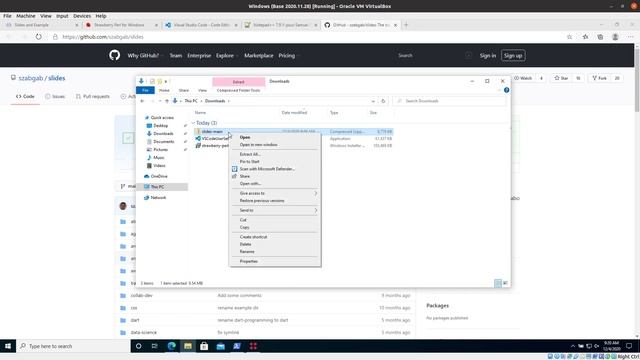Open the Explorer recent locations dropdown arrow
This screenshot has height=360, width=640.
(x=160, y=101)
